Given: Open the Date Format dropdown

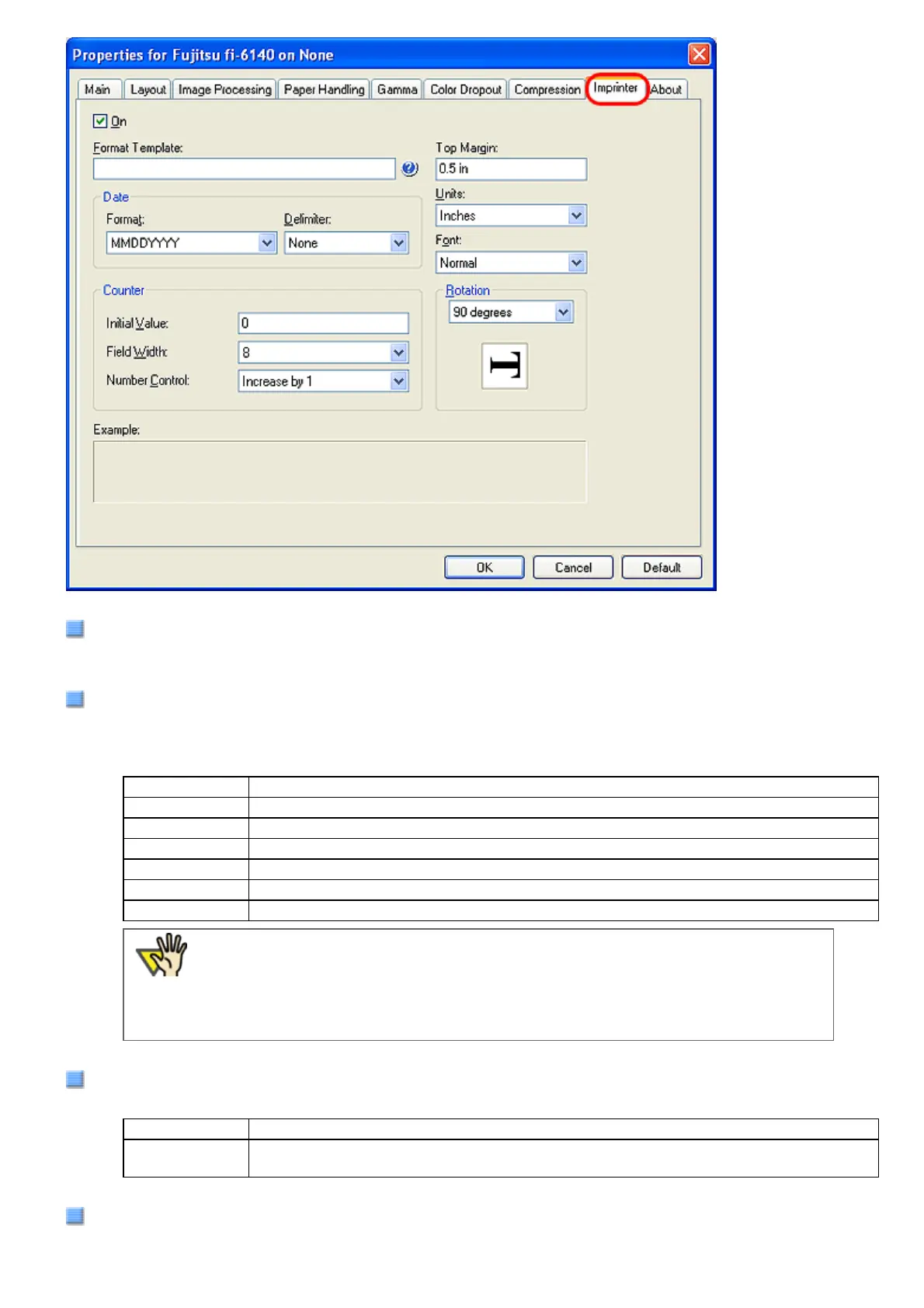Looking at the screenshot, I should click(x=191, y=243).
